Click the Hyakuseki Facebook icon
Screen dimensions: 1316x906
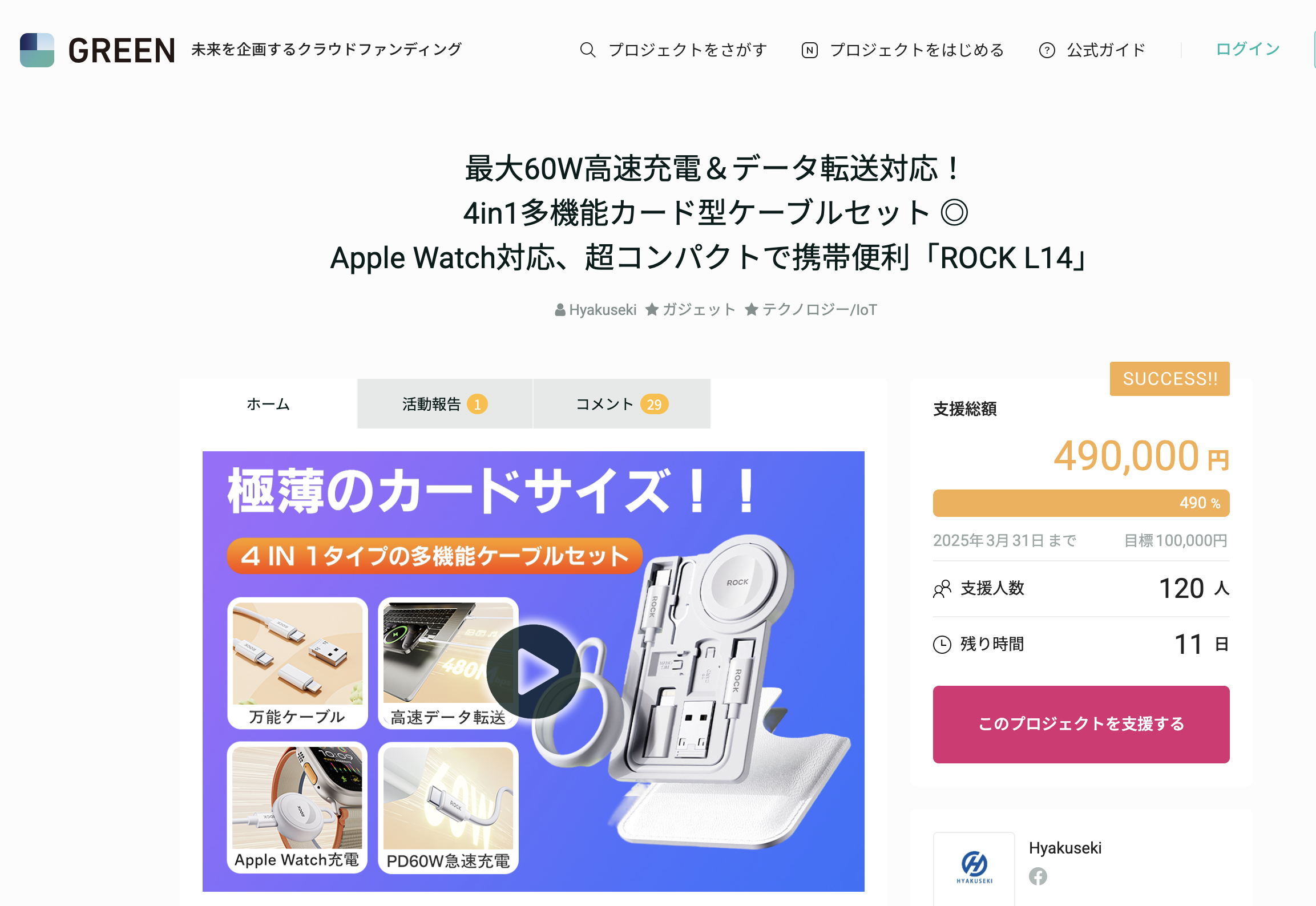pyautogui.click(x=1038, y=876)
